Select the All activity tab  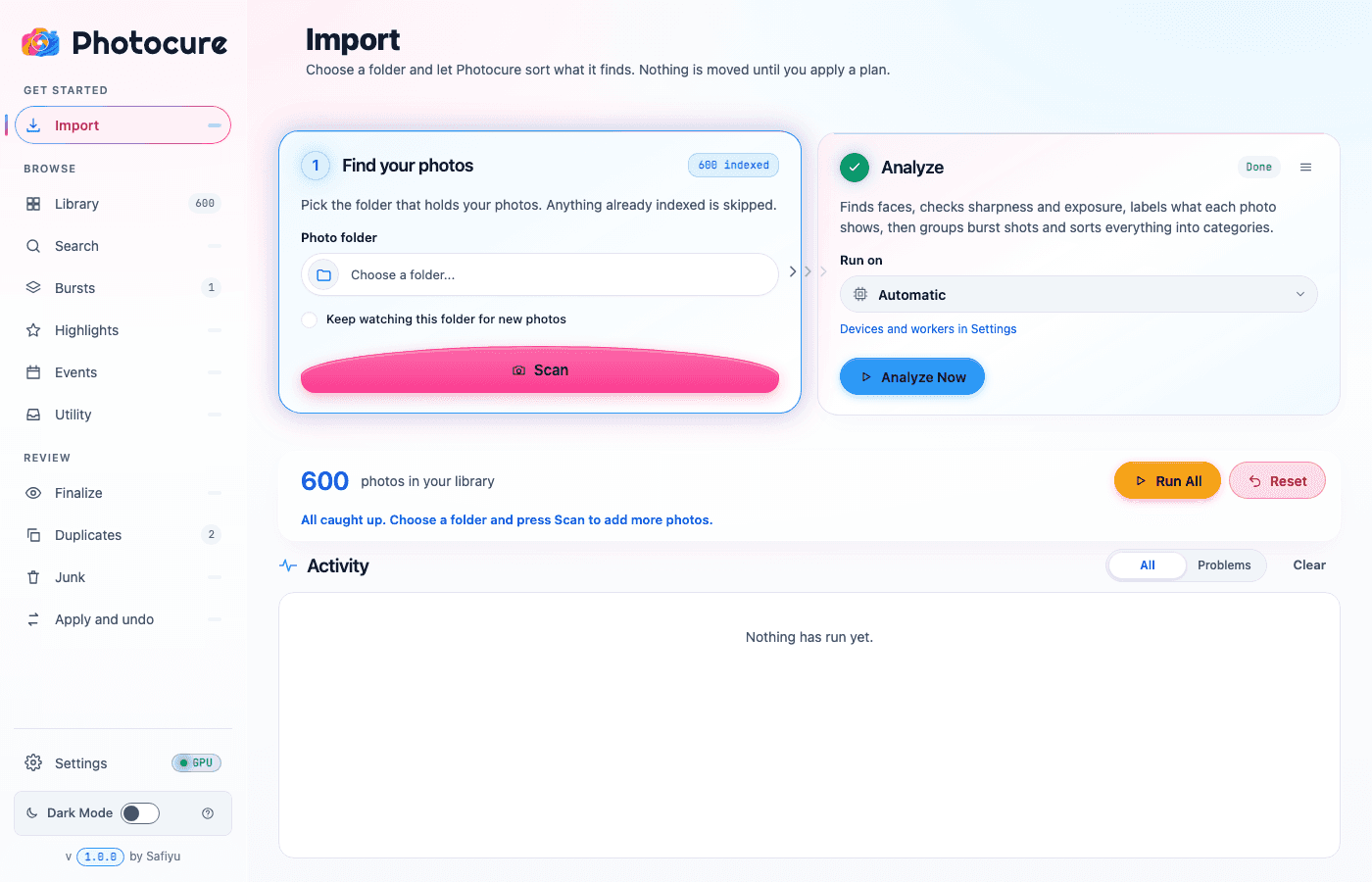[x=1148, y=565]
